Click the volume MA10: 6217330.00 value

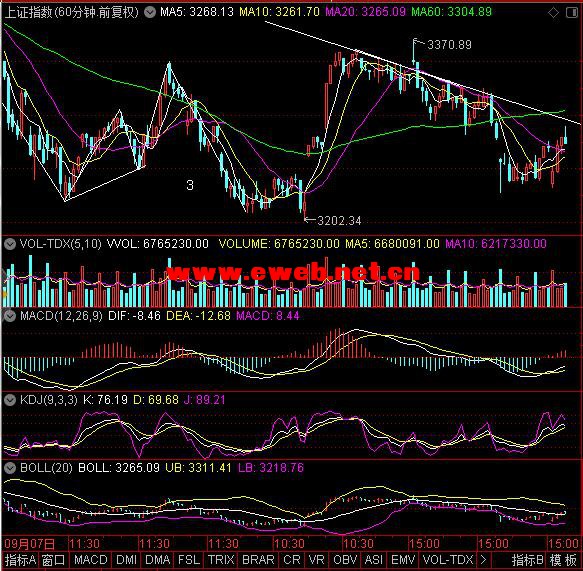pos(496,244)
